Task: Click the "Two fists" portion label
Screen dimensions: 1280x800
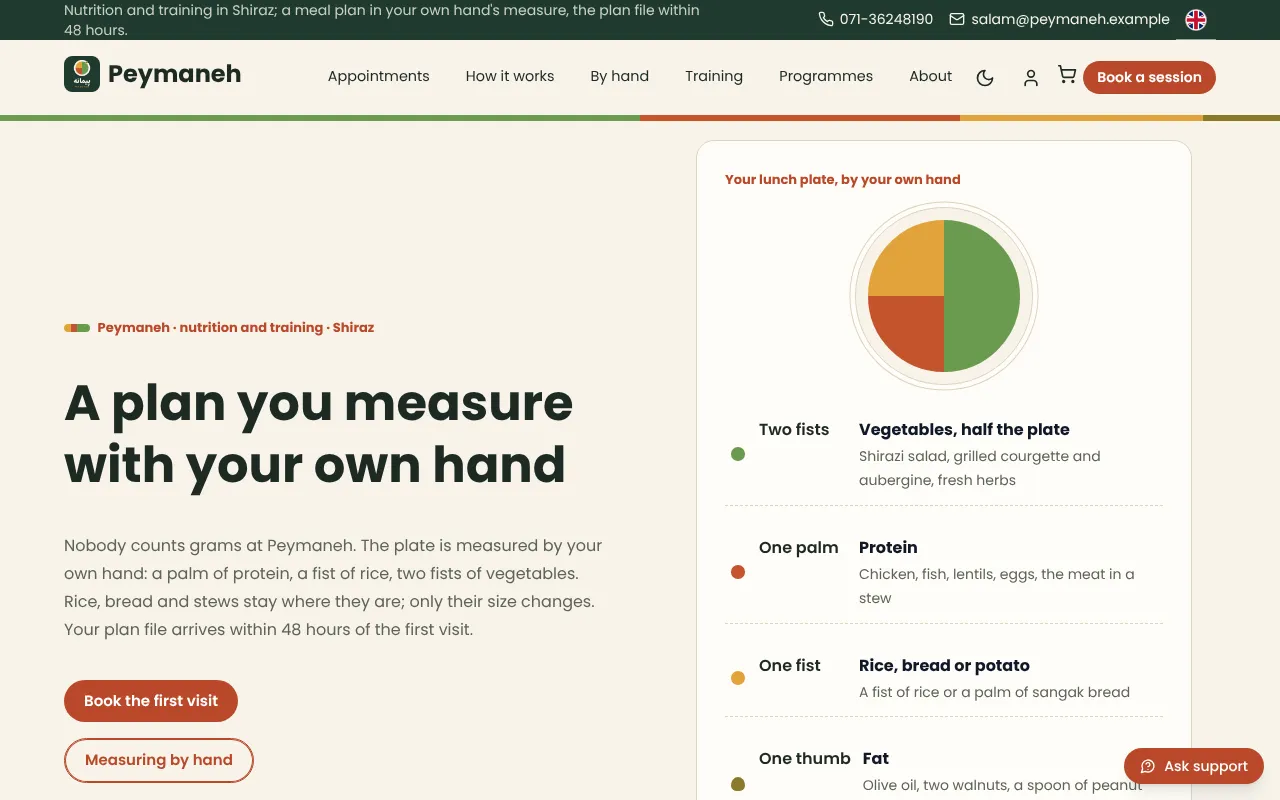Action: pos(794,429)
